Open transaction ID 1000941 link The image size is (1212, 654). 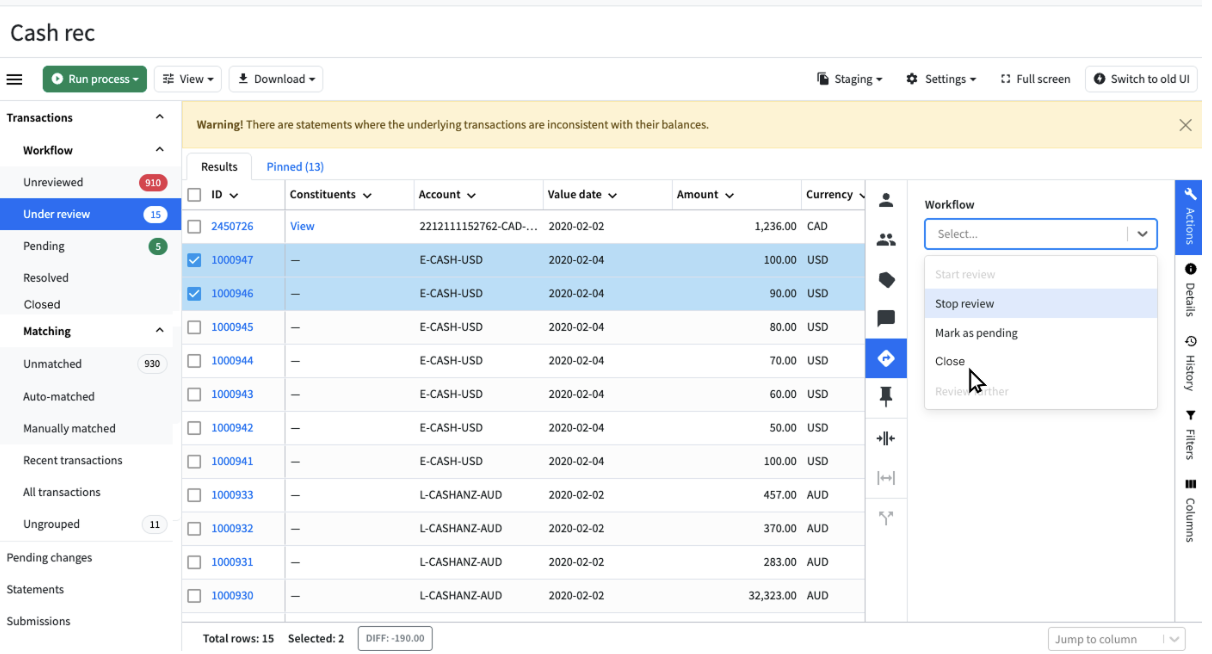coord(232,461)
